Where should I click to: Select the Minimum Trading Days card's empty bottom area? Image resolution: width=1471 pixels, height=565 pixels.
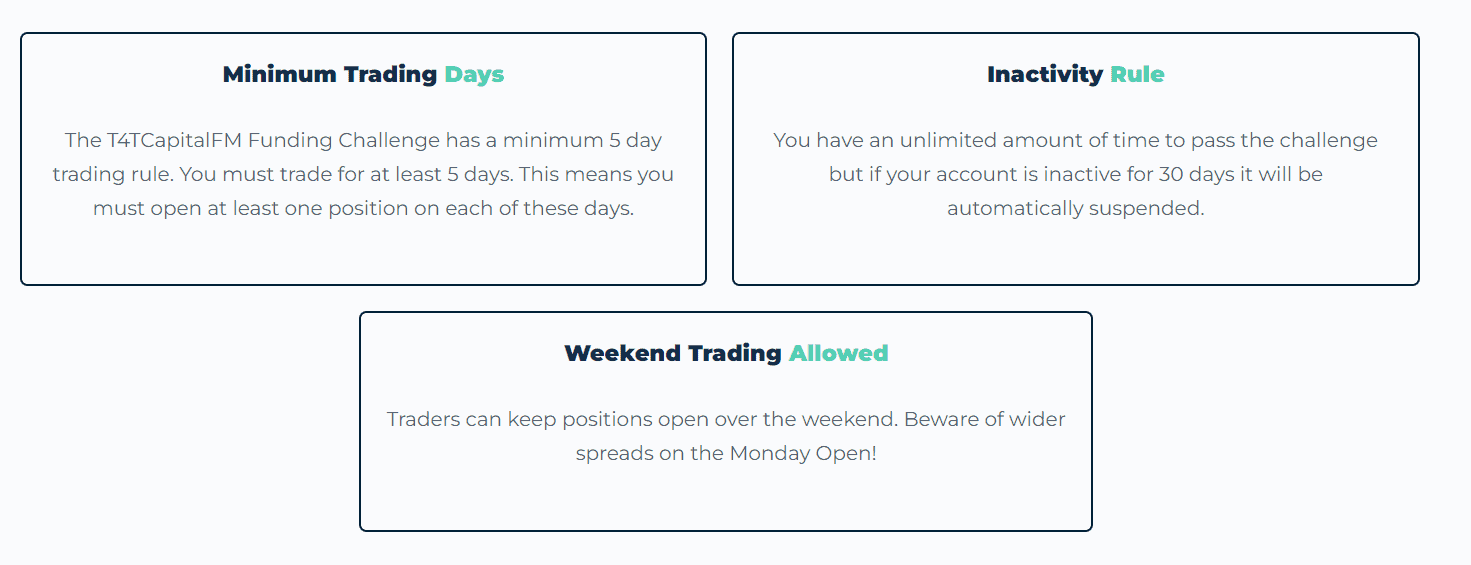click(x=363, y=255)
